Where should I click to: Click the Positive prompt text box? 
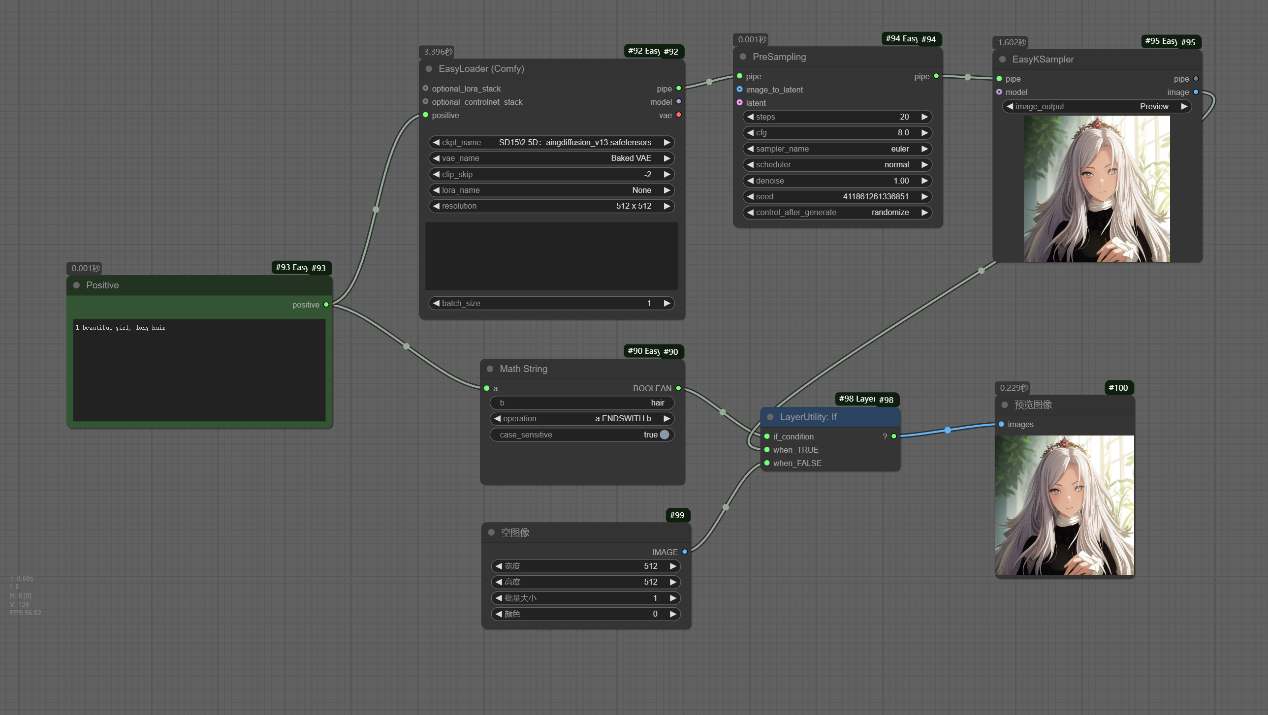pyautogui.click(x=199, y=370)
